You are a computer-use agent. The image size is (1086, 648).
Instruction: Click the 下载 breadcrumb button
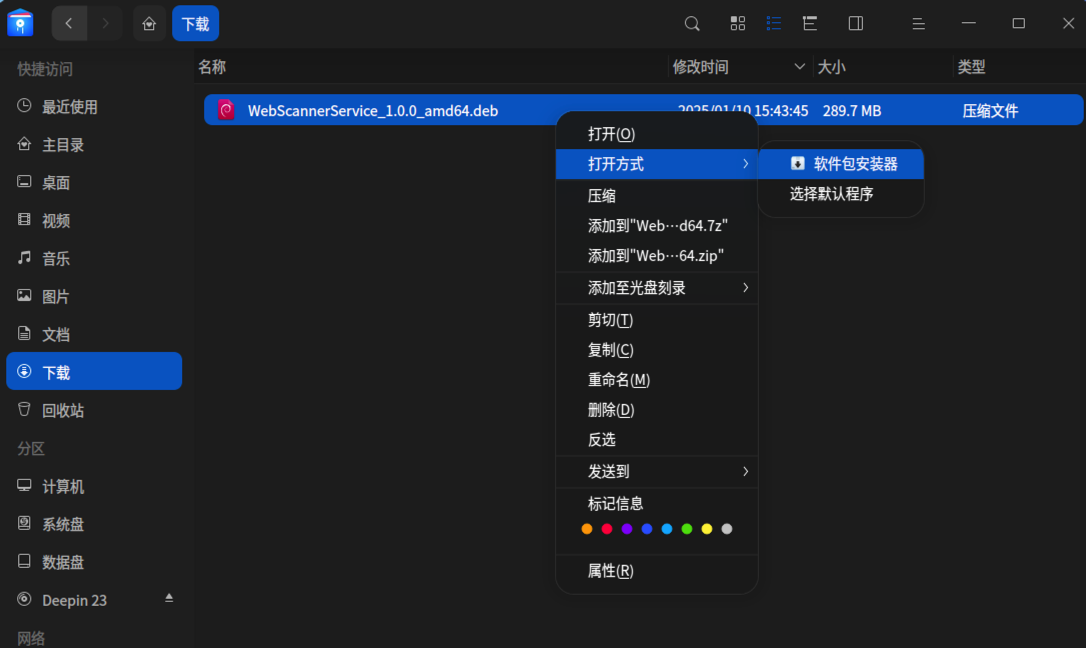pyautogui.click(x=196, y=22)
